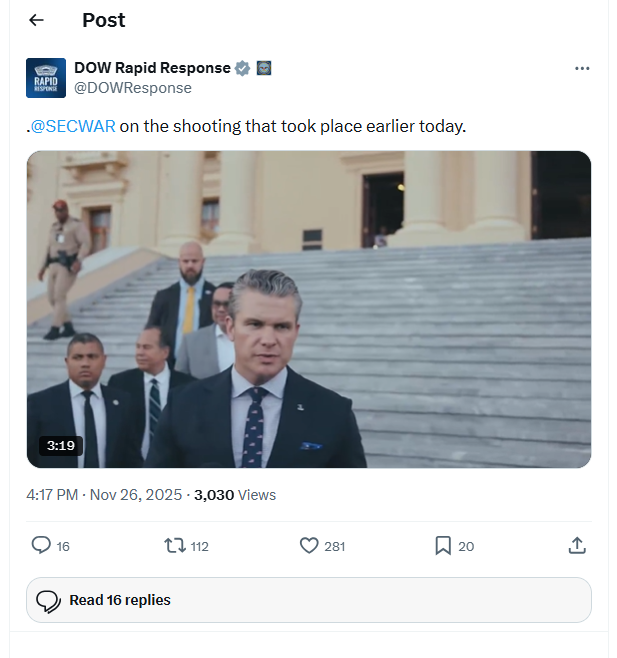Click the reply speech bubble icon

point(42,545)
